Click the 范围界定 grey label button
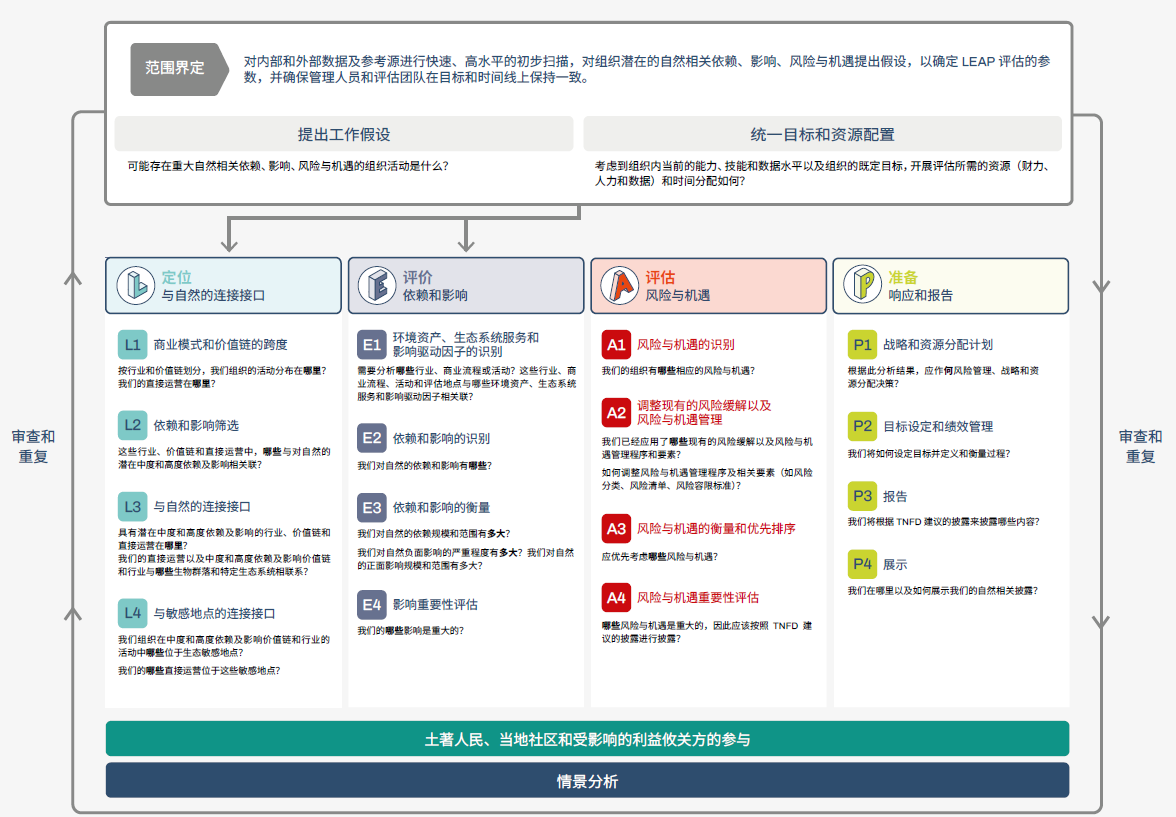 pyautogui.click(x=175, y=69)
